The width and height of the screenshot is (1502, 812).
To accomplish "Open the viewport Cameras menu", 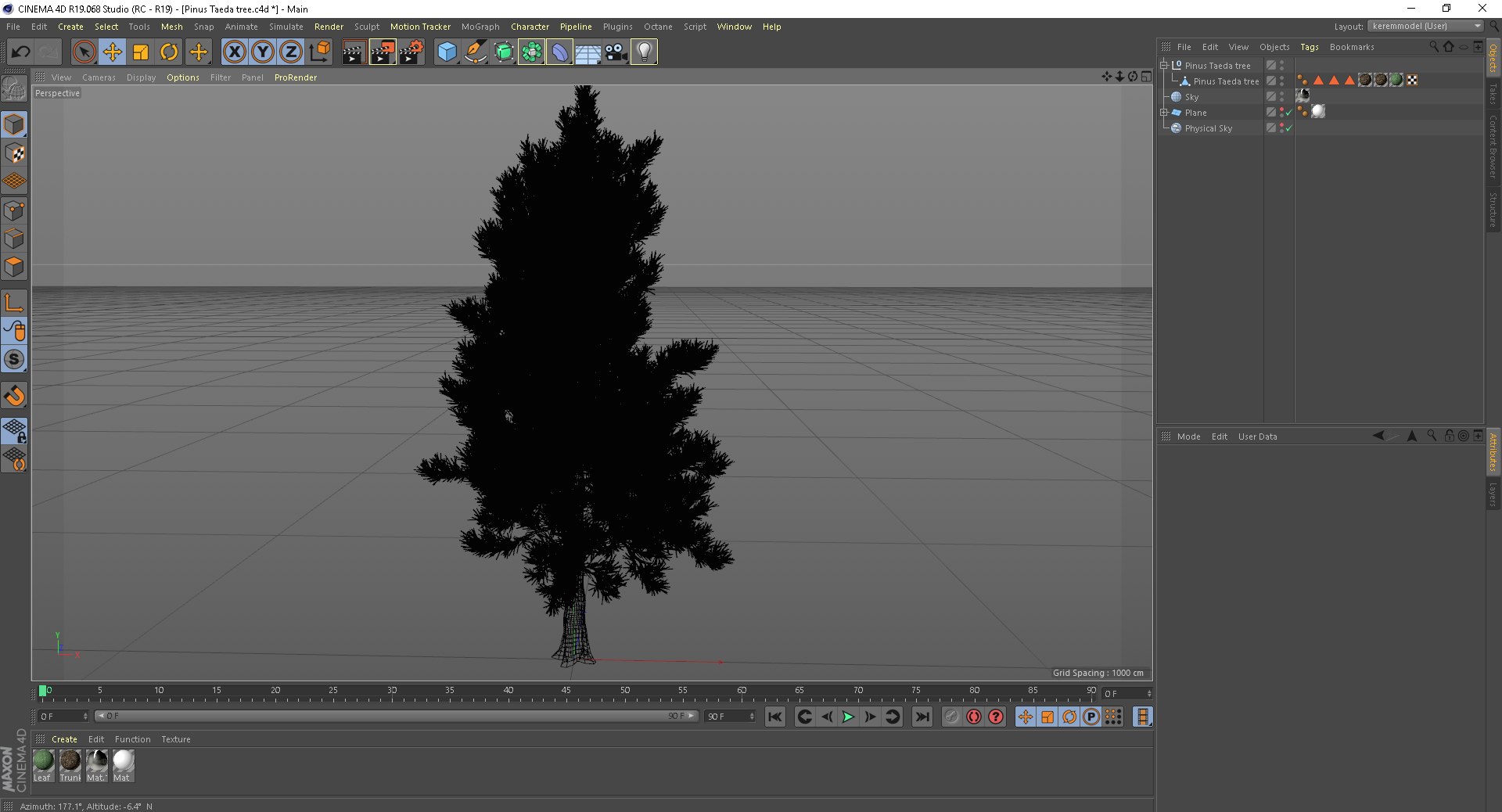I will [99, 77].
